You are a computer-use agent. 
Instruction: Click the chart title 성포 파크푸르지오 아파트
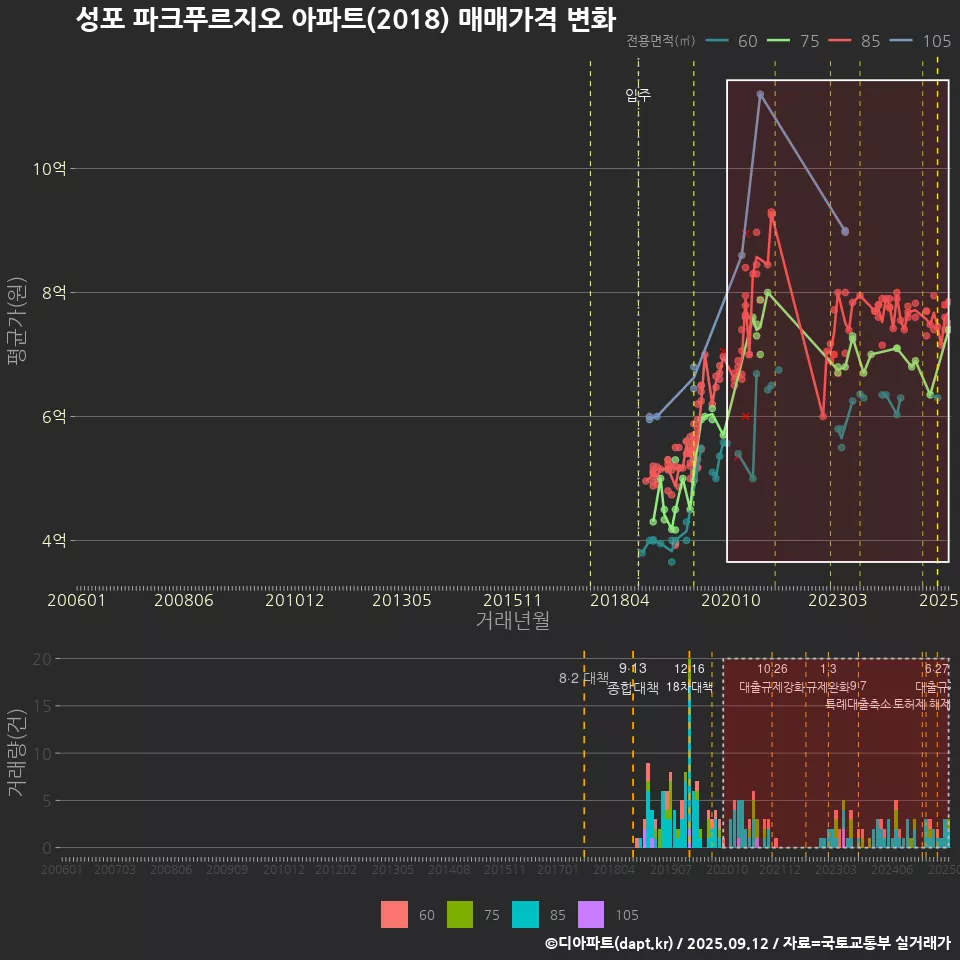coord(345,20)
